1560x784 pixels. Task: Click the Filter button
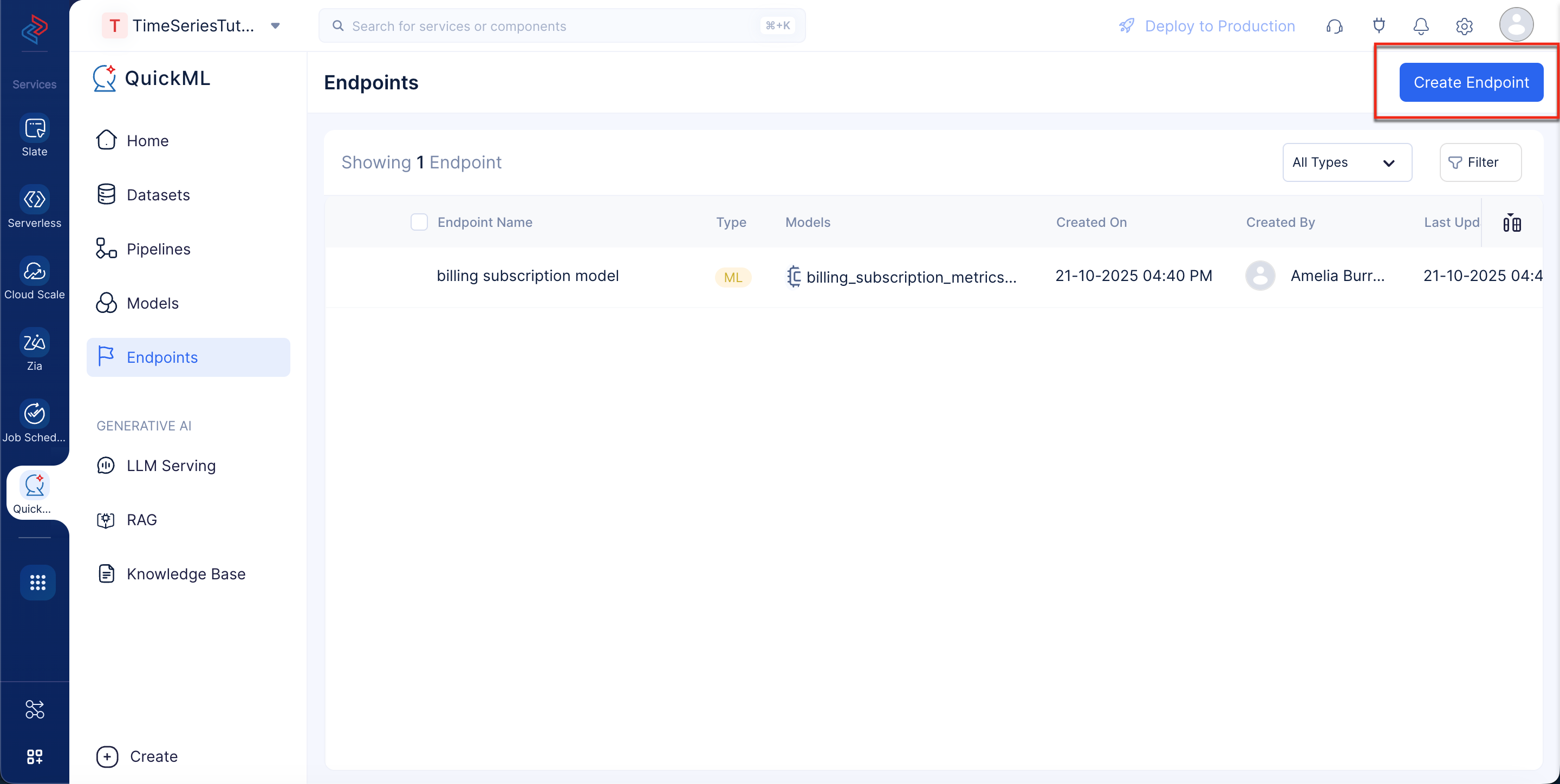coord(1480,162)
